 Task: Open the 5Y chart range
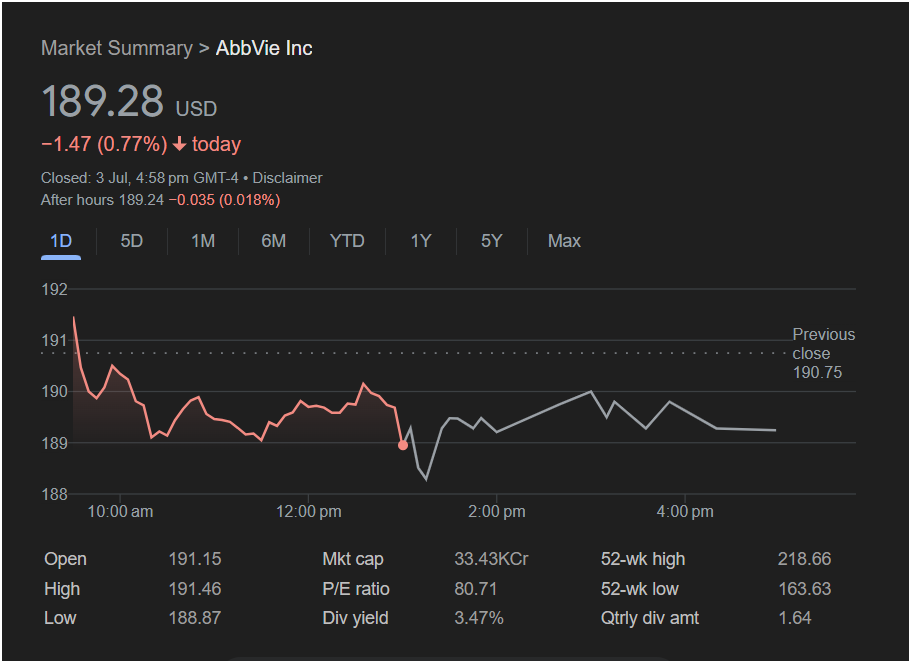pos(492,241)
